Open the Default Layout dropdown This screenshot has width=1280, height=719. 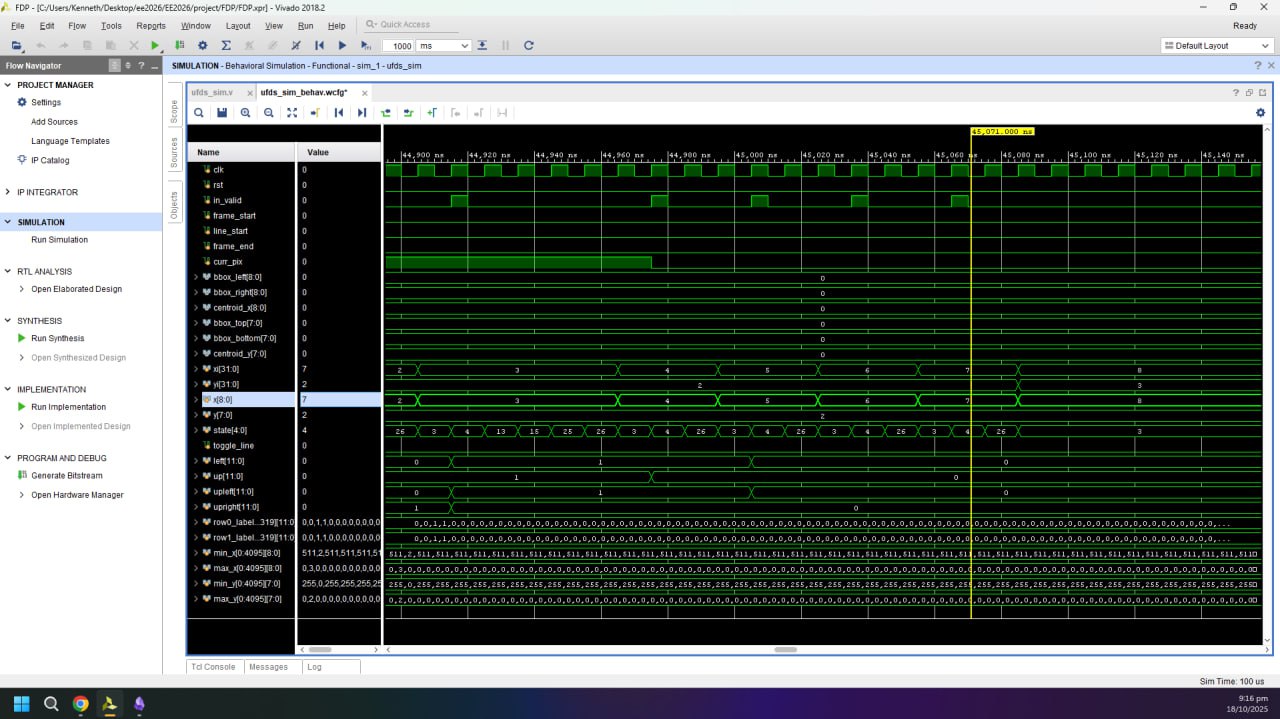(x=1216, y=46)
